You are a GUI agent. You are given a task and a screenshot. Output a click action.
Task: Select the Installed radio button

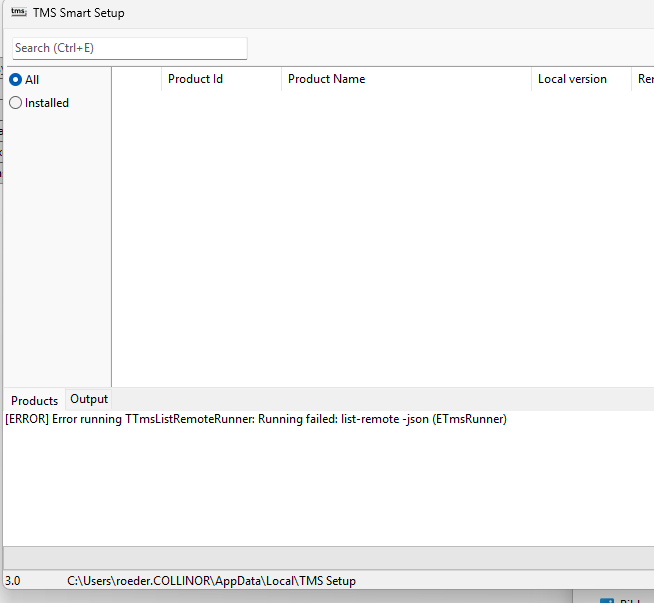16,103
